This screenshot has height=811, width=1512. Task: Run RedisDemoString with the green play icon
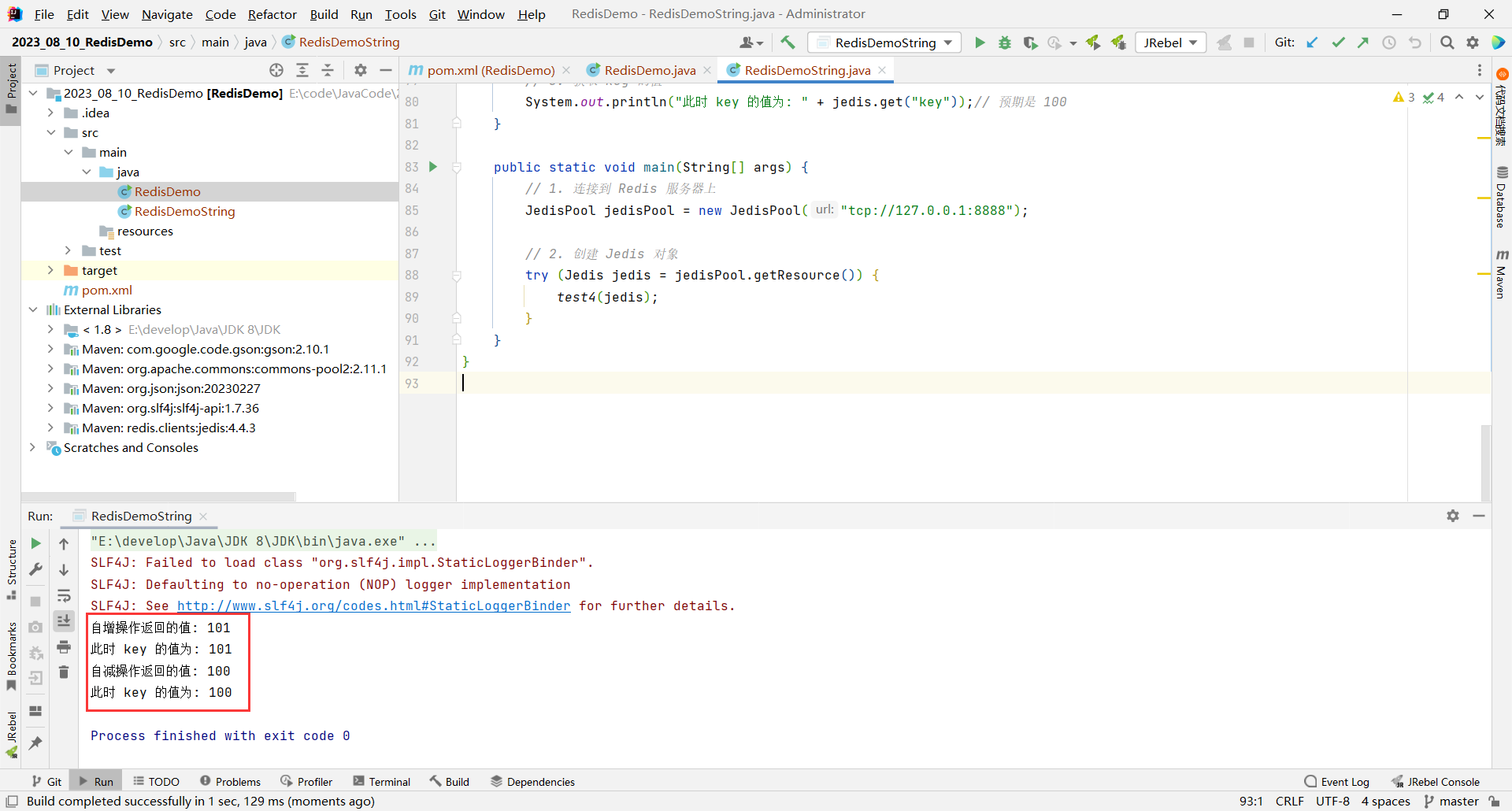[980, 43]
